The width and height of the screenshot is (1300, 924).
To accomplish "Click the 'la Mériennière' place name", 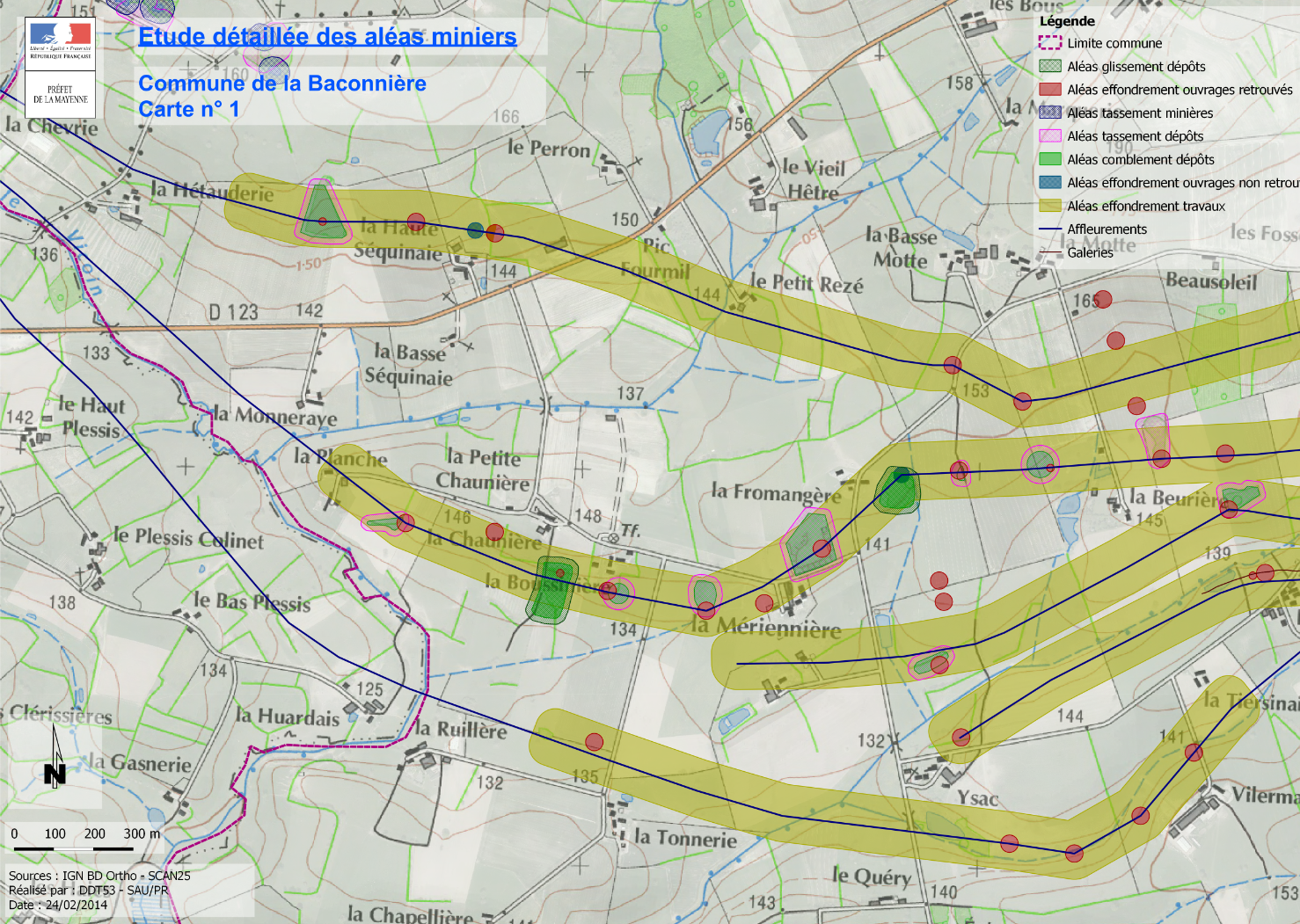I will click(766, 626).
